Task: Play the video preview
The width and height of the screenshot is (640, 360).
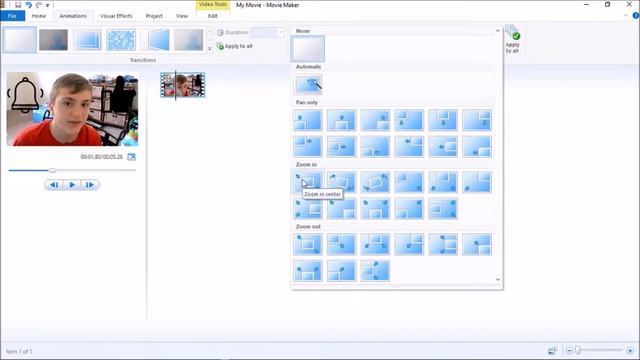Action: point(72,185)
